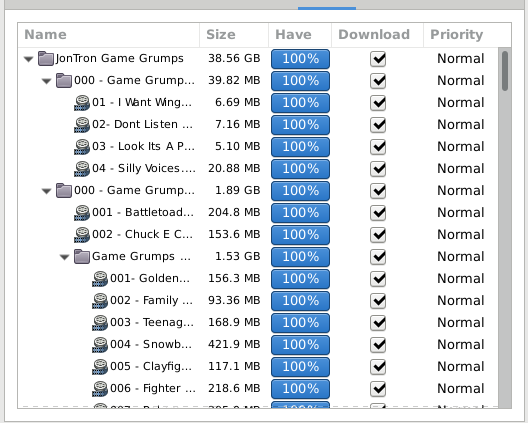Click the video file icon for '04 - Silly Voices....'
528x423 pixels.
pyautogui.click(x=82, y=168)
